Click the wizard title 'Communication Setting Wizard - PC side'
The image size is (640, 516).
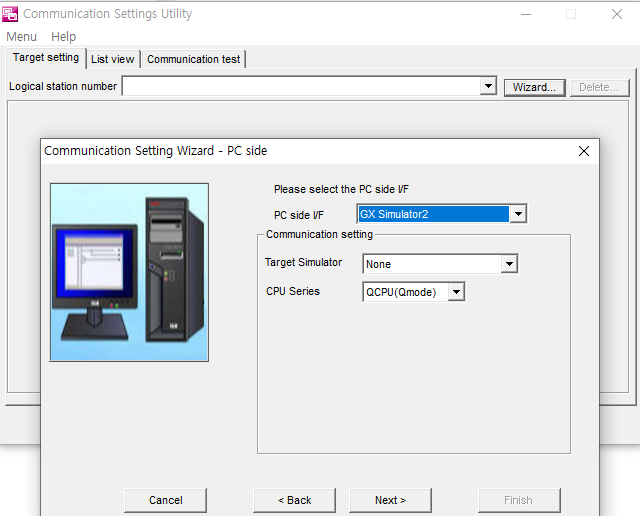point(156,151)
